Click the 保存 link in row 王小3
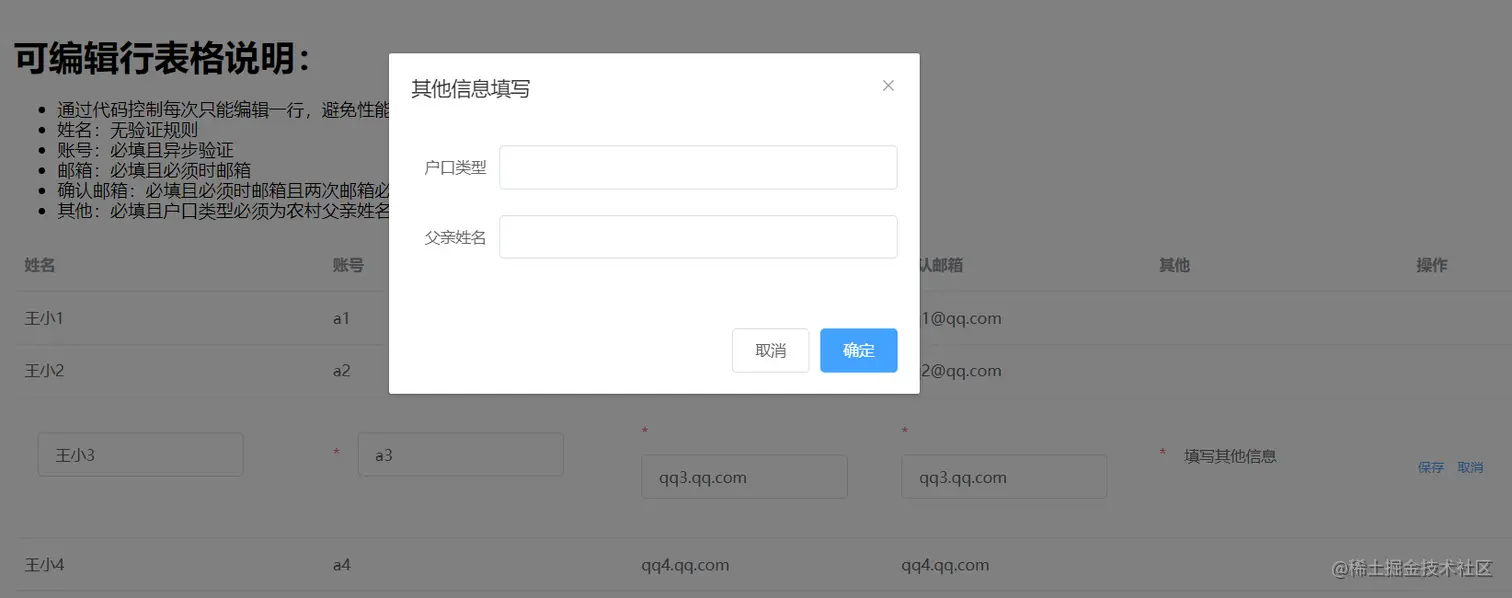The image size is (1512, 598). click(1431, 467)
